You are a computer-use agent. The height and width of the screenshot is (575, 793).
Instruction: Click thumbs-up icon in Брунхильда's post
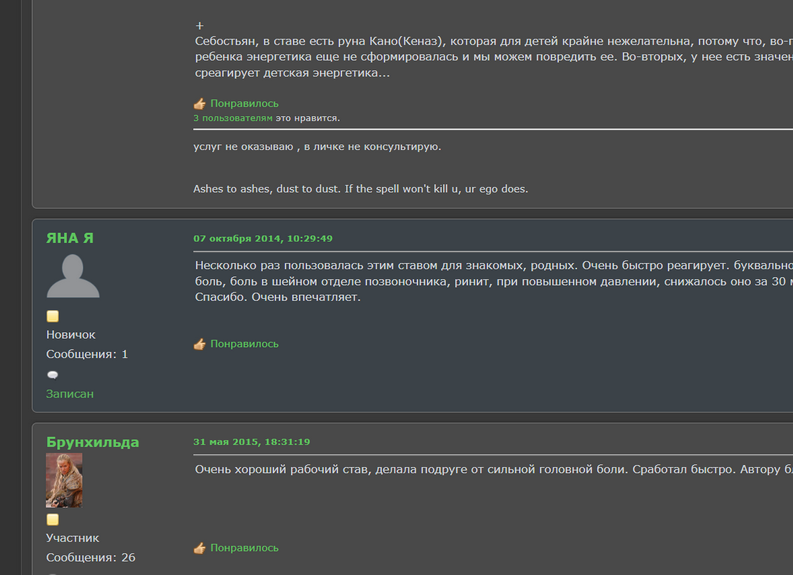200,548
